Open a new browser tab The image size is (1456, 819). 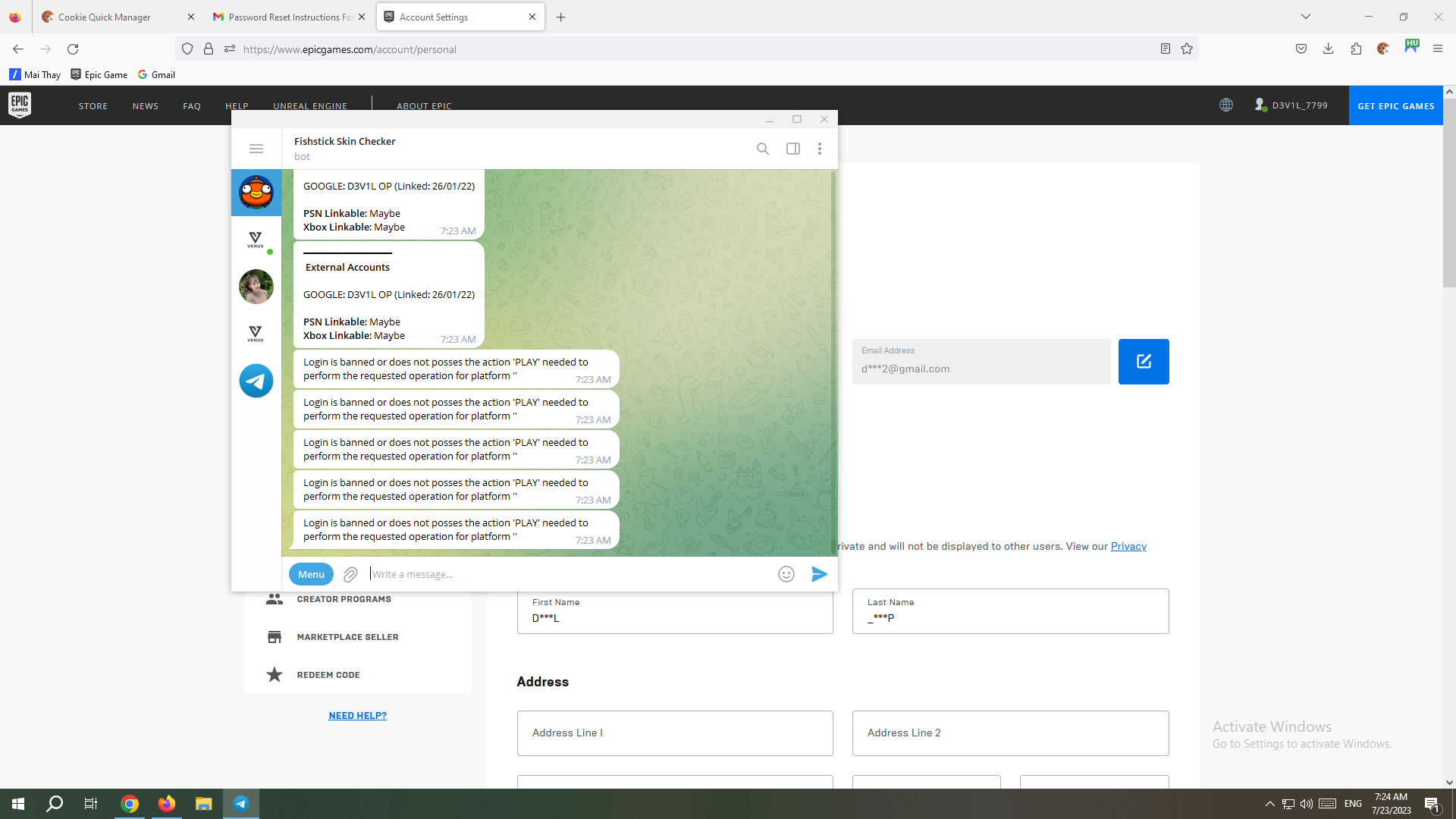click(x=561, y=17)
